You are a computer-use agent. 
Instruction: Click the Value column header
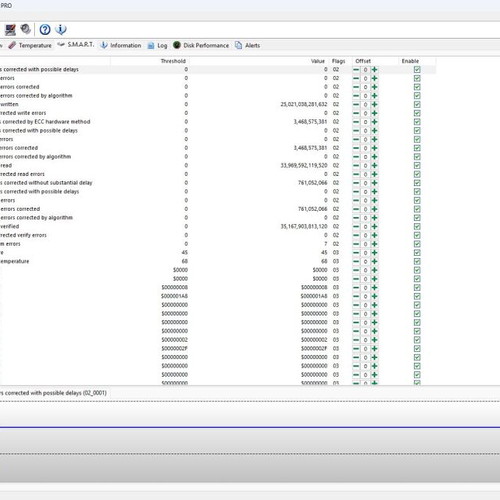[318, 61]
